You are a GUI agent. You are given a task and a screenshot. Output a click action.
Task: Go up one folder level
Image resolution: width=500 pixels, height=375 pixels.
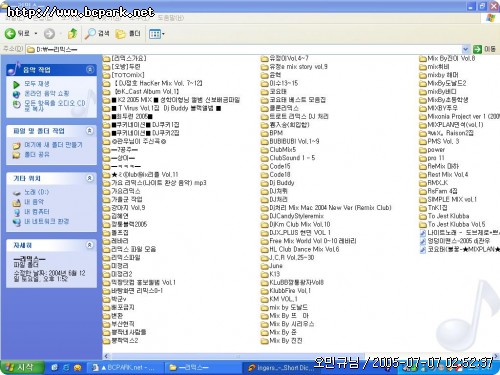click(x=72, y=33)
